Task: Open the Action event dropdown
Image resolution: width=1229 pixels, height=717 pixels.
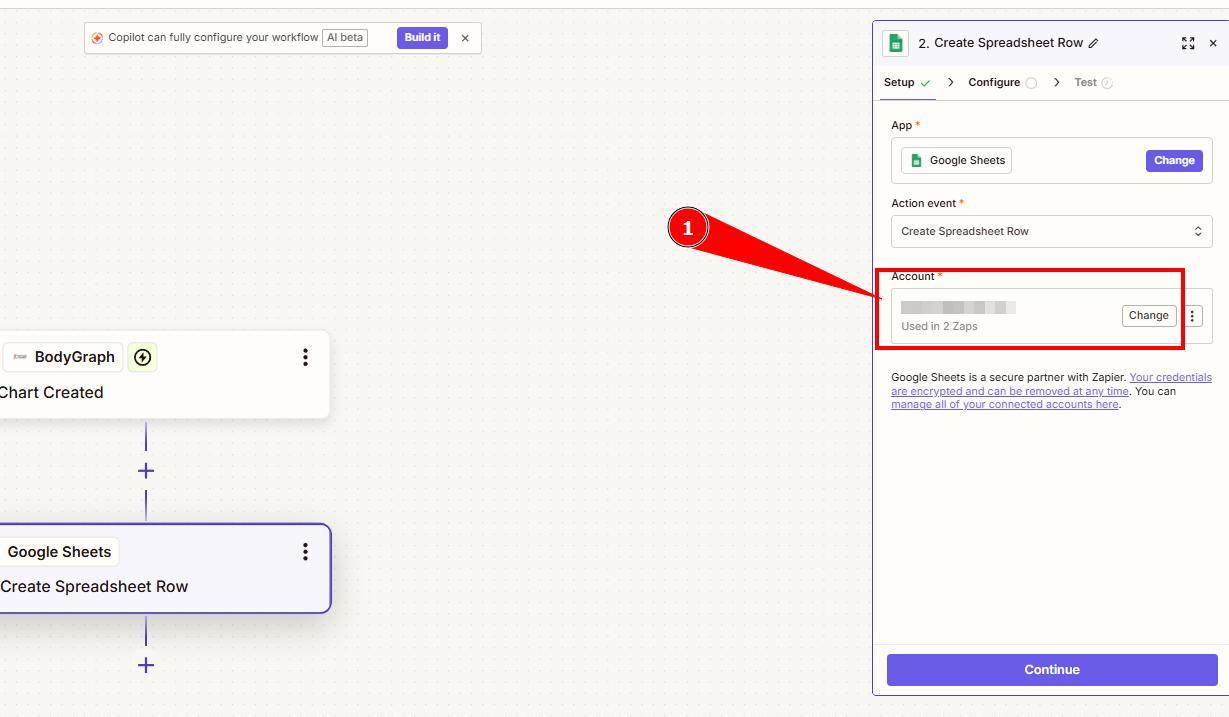Action: 1051,231
